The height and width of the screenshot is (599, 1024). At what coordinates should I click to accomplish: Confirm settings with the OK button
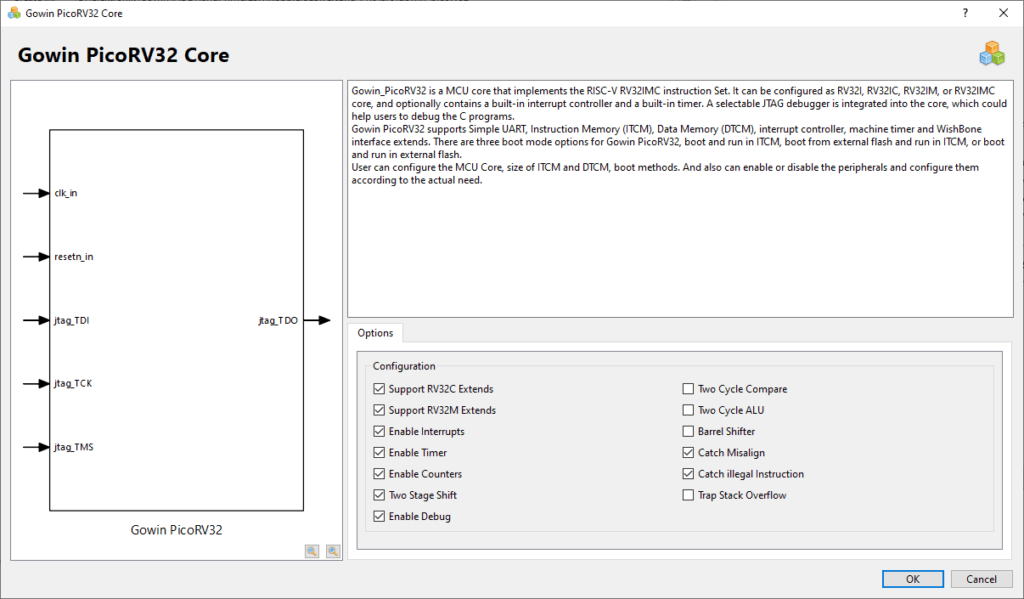[x=912, y=579]
